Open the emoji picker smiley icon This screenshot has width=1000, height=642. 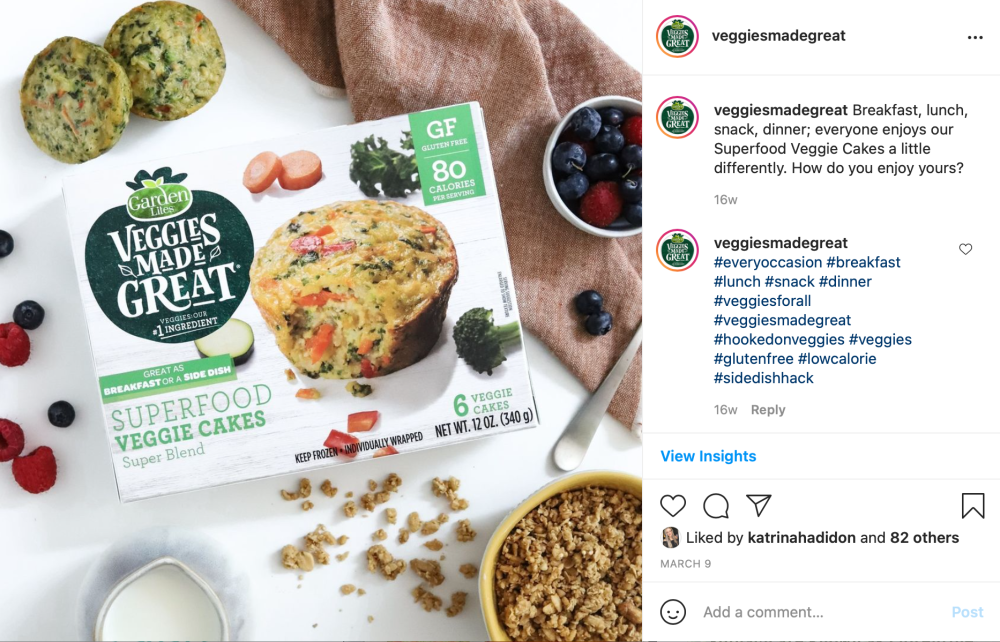[x=672, y=612]
